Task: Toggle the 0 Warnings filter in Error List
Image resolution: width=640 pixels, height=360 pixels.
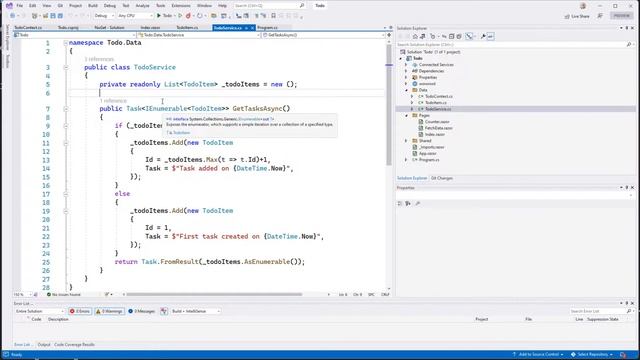Action: (x=109, y=311)
